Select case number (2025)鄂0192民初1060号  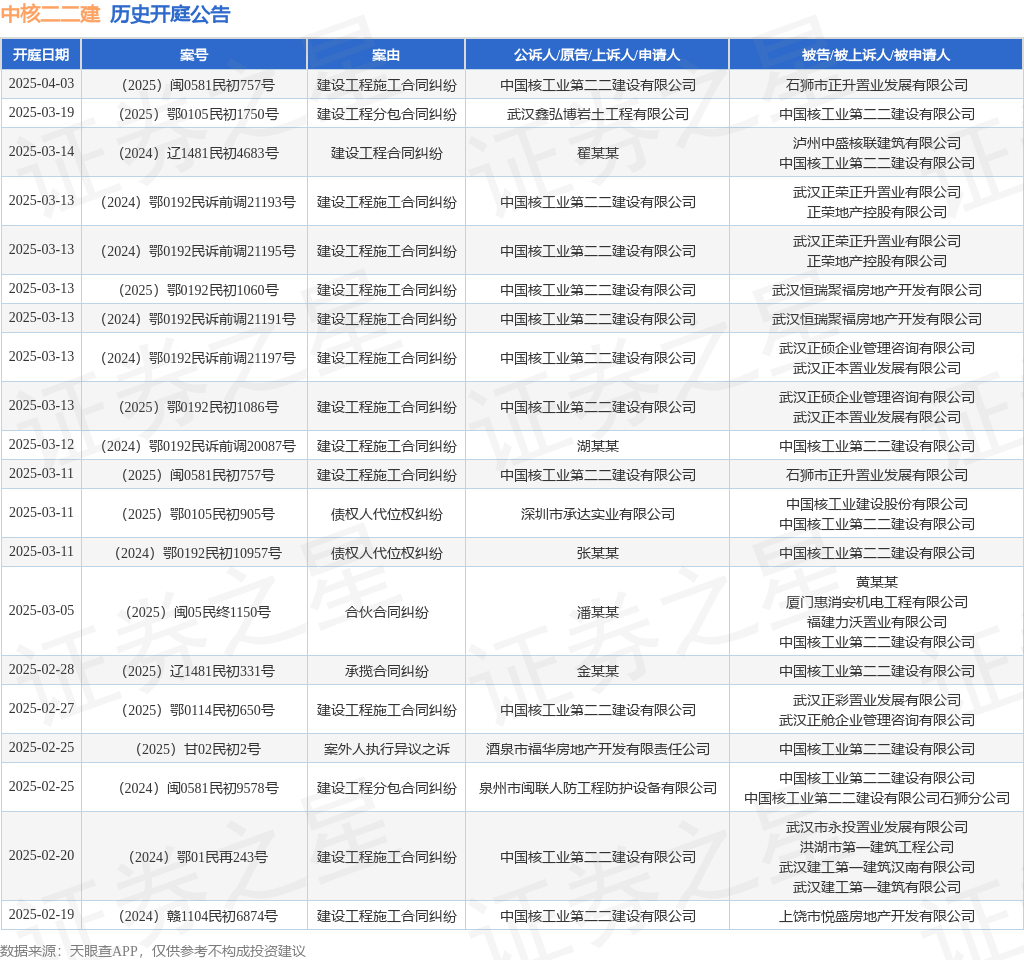tap(199, 290)
